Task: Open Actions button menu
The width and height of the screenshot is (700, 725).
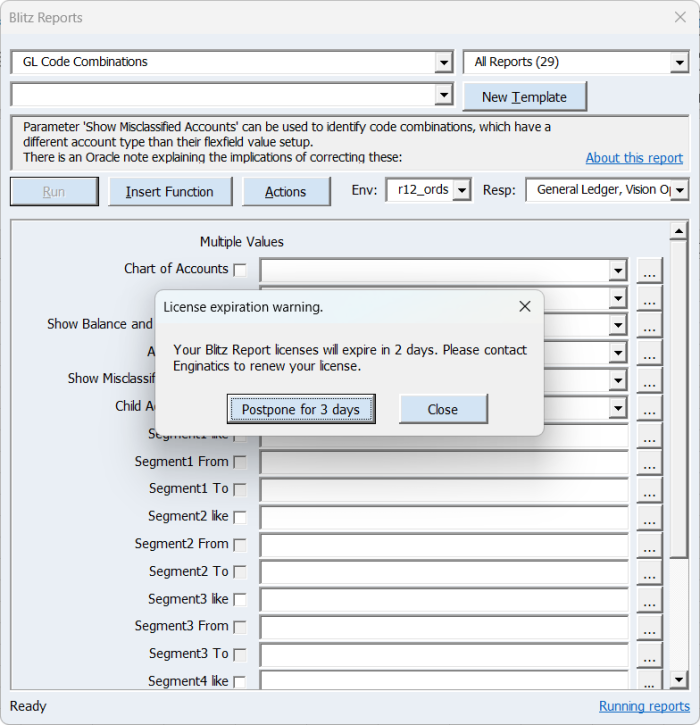Action: [x=286, y=191]
